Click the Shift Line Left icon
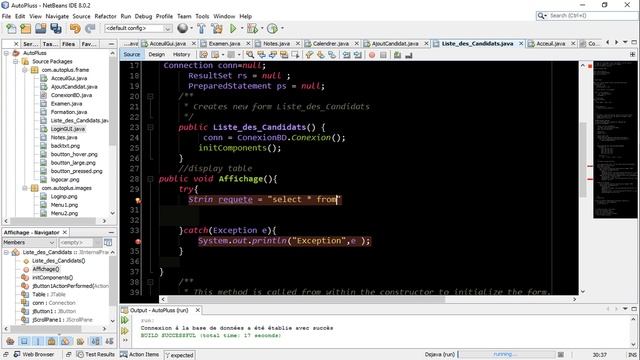 347,55
